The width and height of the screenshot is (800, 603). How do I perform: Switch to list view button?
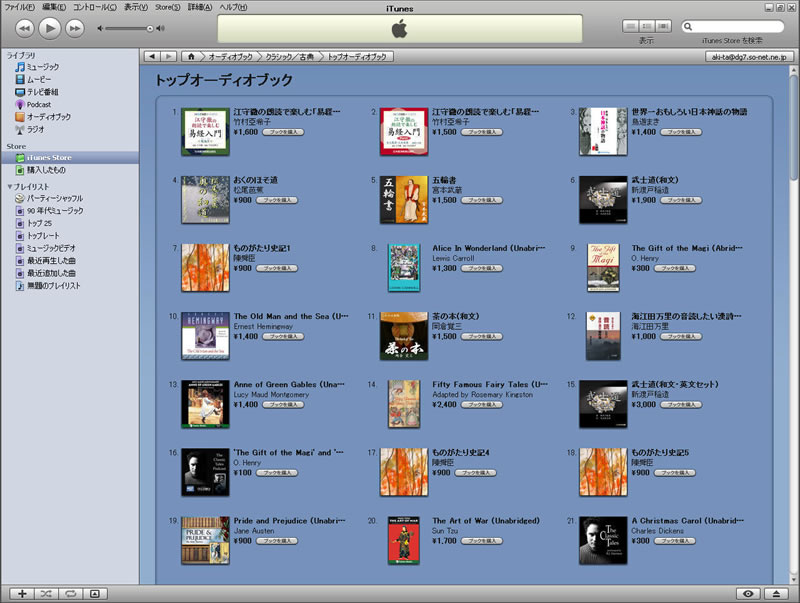click(631, 26)
